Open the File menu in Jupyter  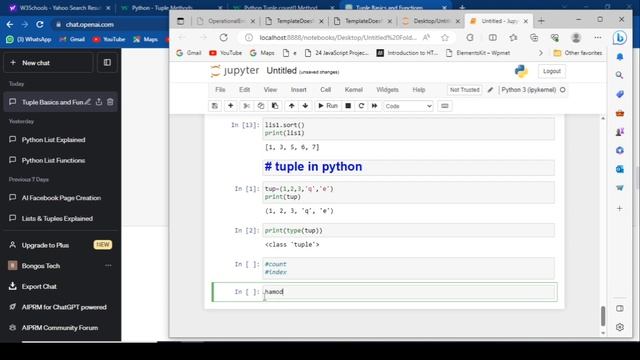(x=220, y=90)
